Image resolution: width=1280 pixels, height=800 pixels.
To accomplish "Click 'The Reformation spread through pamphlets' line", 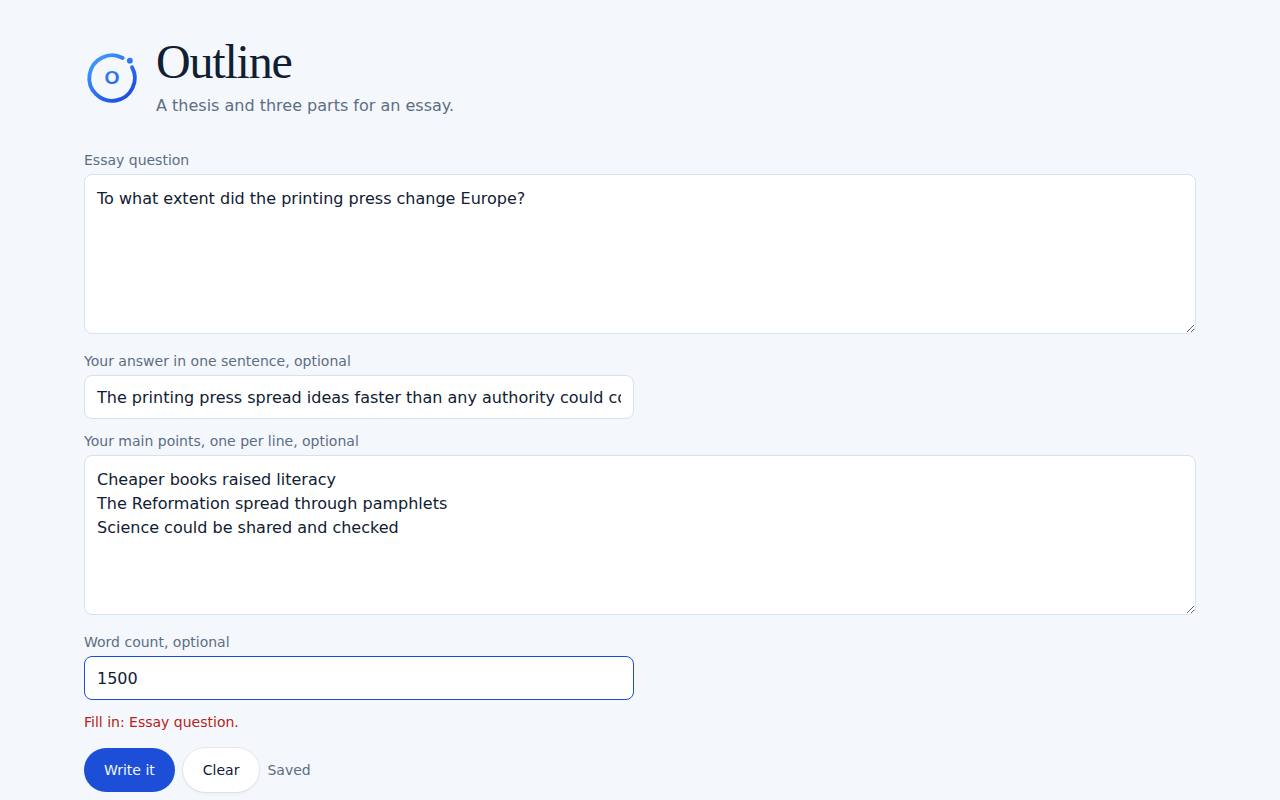I will tap(272, 503).
